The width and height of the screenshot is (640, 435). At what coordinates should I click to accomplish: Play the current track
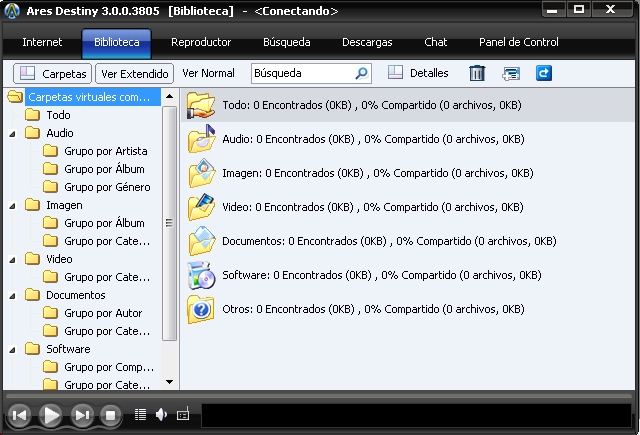coord(51,415)
